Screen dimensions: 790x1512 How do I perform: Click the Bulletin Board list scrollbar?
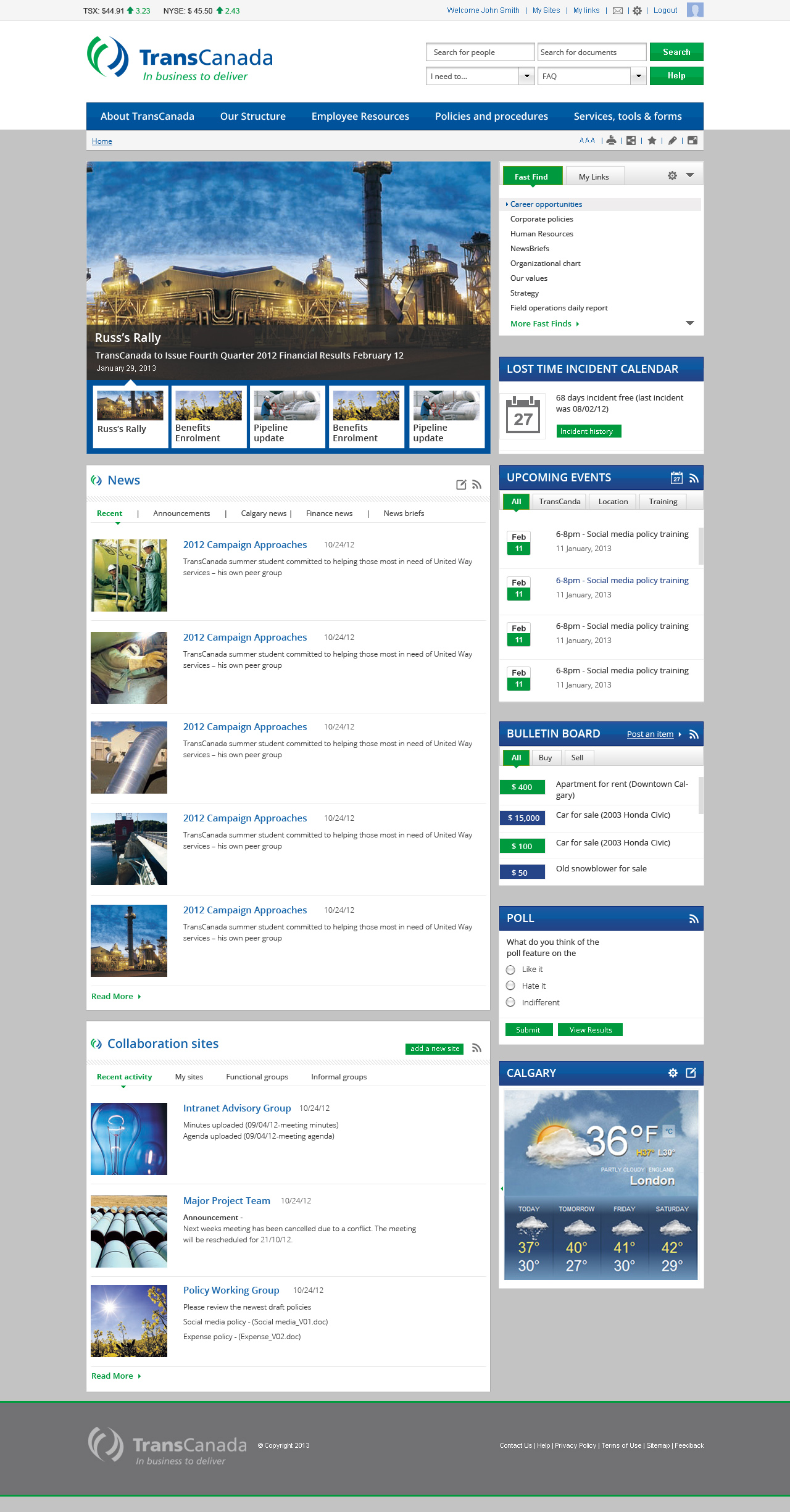coord(701,795)
